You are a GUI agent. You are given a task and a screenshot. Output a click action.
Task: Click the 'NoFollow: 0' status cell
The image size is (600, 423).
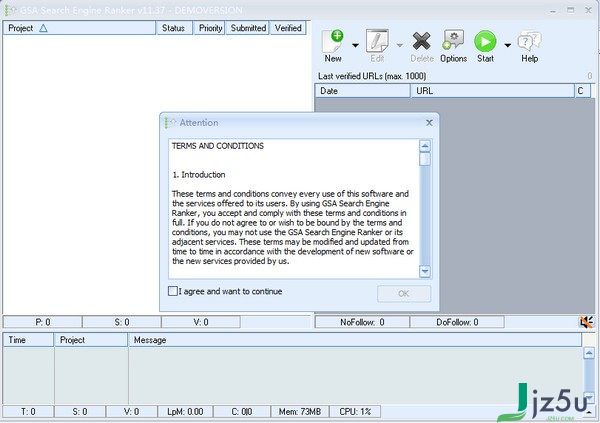pos(362,322)
